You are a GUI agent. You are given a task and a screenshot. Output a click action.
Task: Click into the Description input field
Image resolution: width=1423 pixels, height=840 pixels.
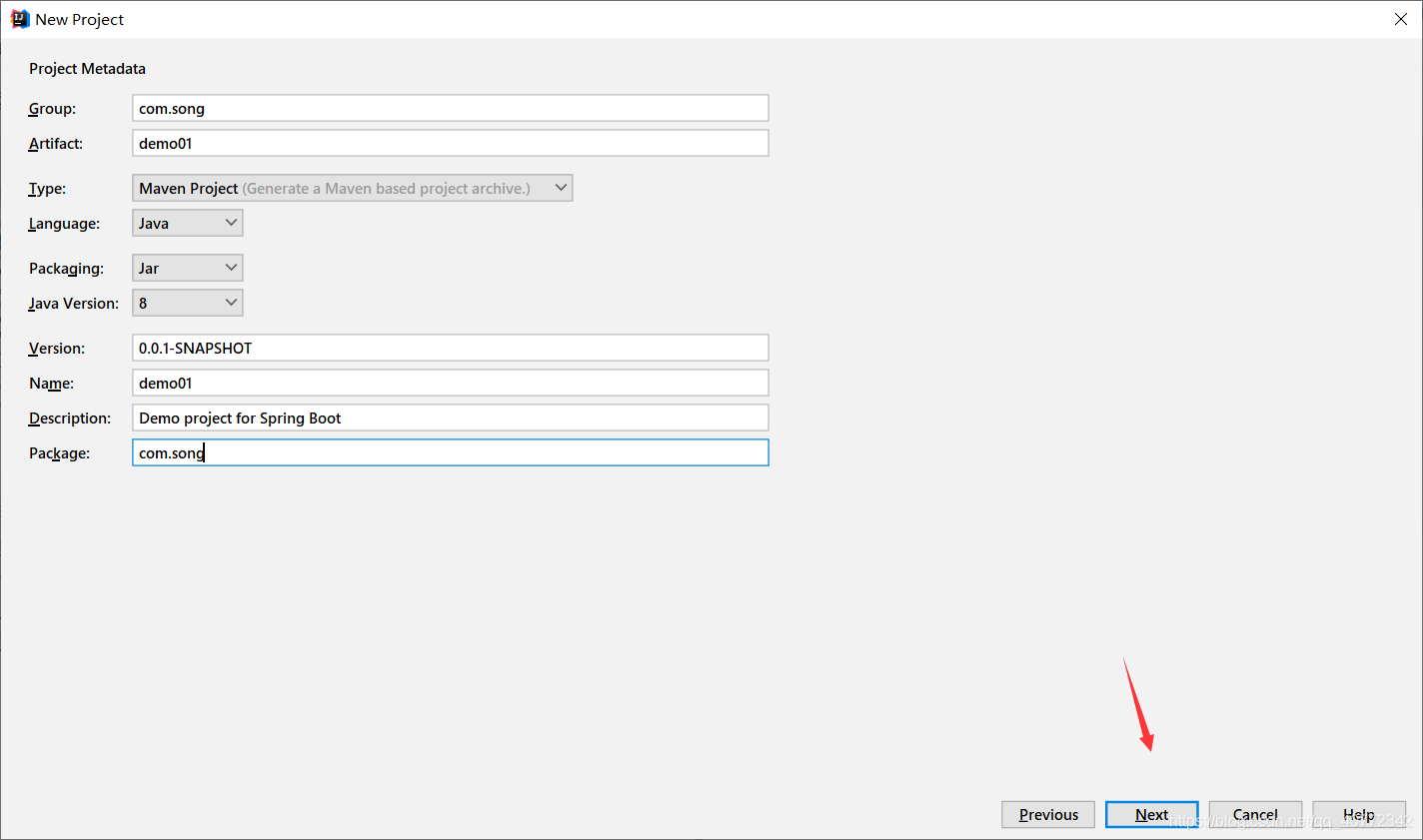(x=451, y=418)
